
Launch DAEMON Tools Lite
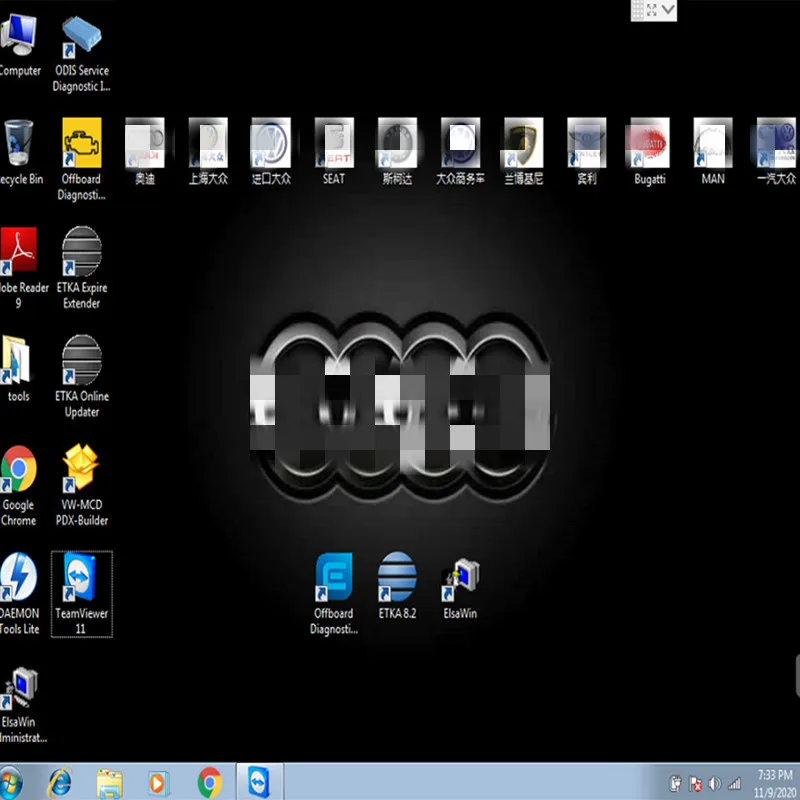click(x=19, y=594)
